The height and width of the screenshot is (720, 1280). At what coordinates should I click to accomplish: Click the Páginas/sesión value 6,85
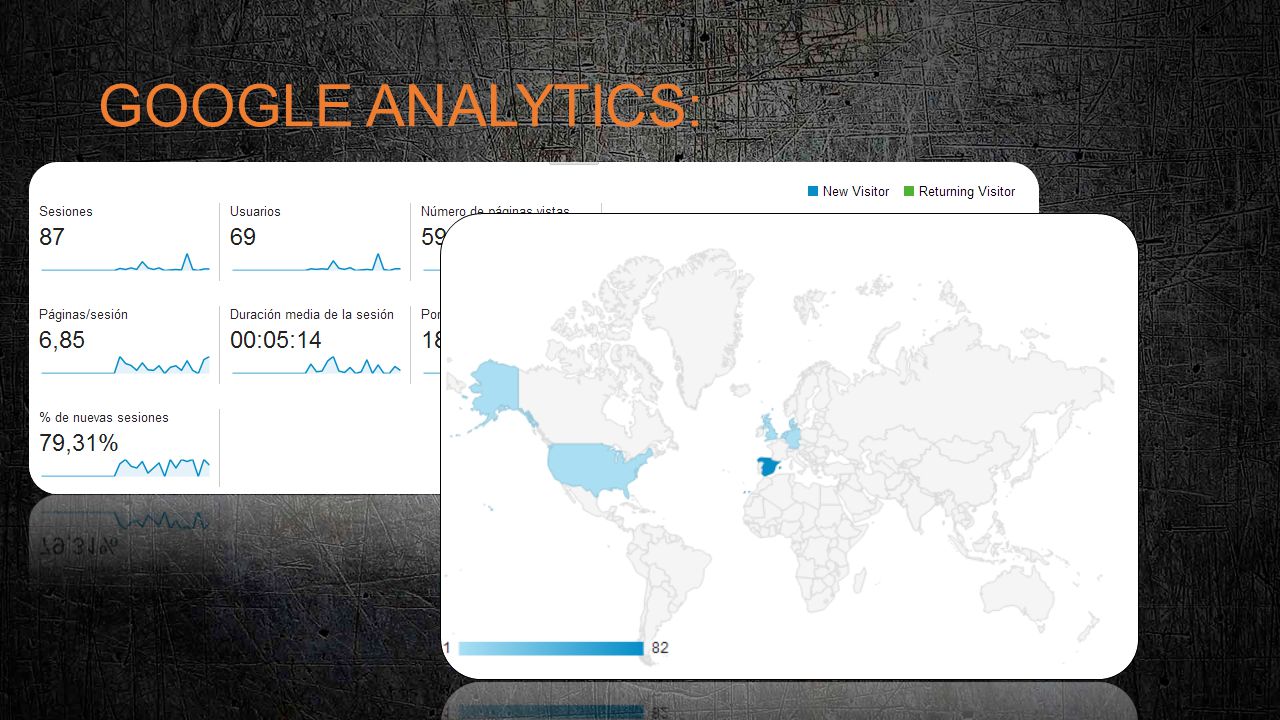pos(62,340)
